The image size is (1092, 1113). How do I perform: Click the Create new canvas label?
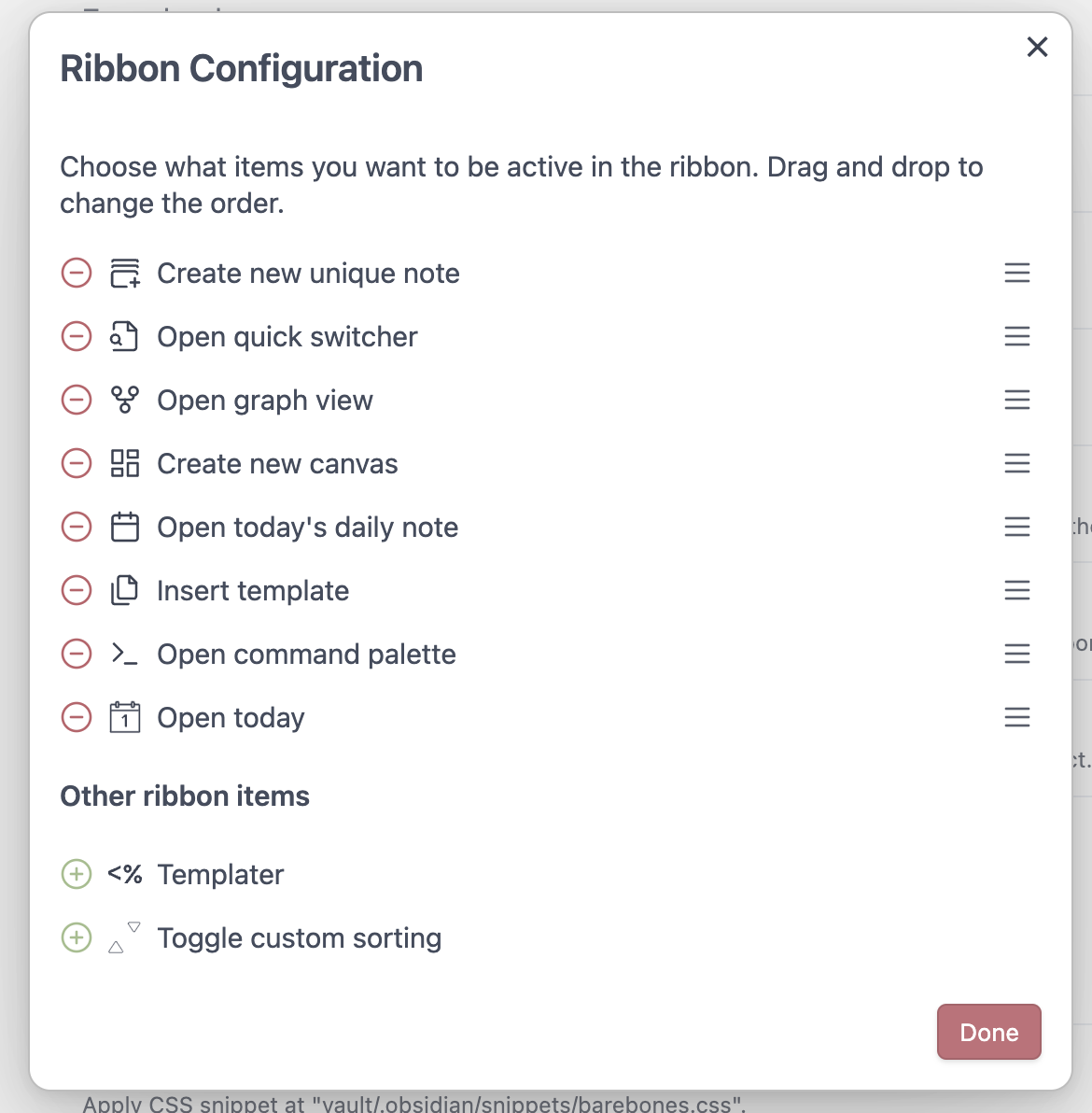(277, 464)
